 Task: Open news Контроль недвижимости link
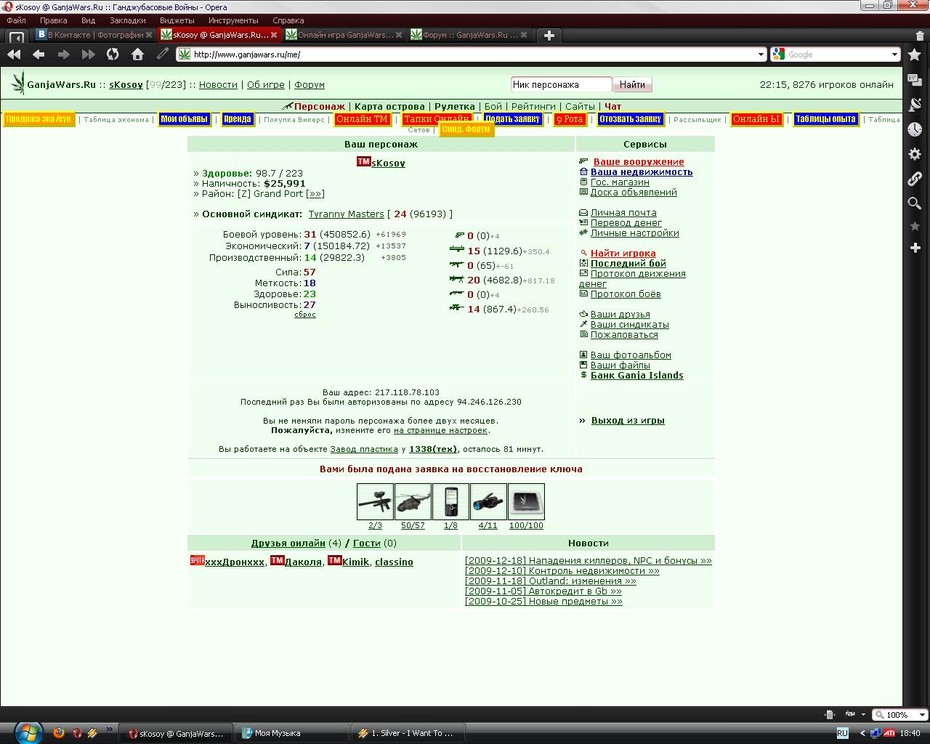click(562, 571)
